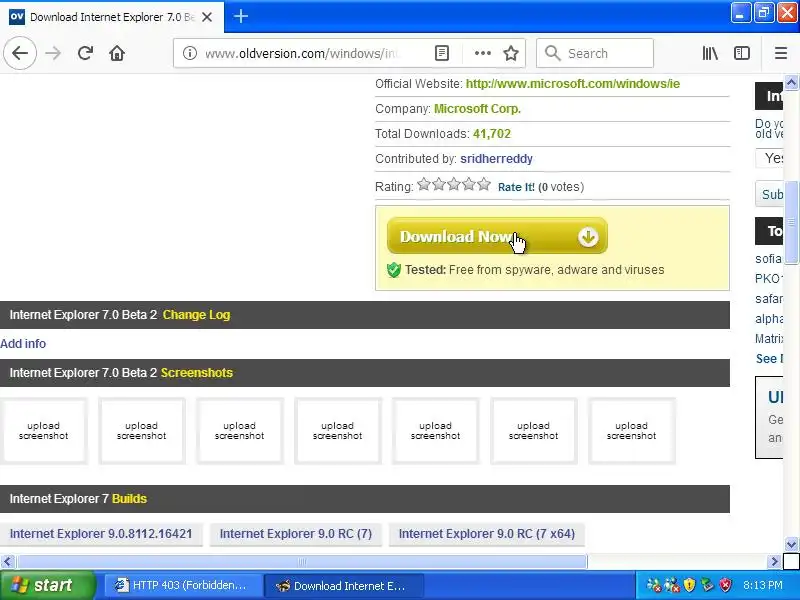The width and height of the screenshot is (800, 600).
Task: Click the red shield alert tray icon
Action: (x=725, y=585)
